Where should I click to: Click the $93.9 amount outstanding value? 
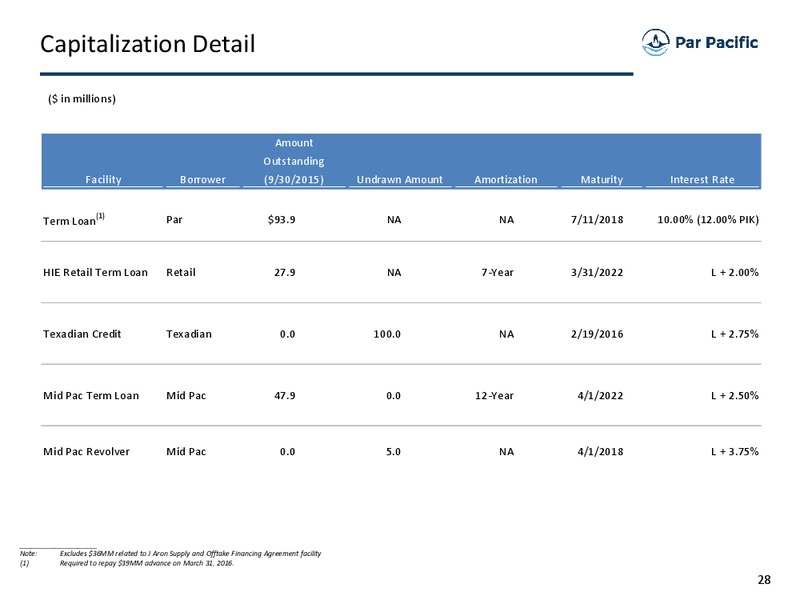(282, 220)
